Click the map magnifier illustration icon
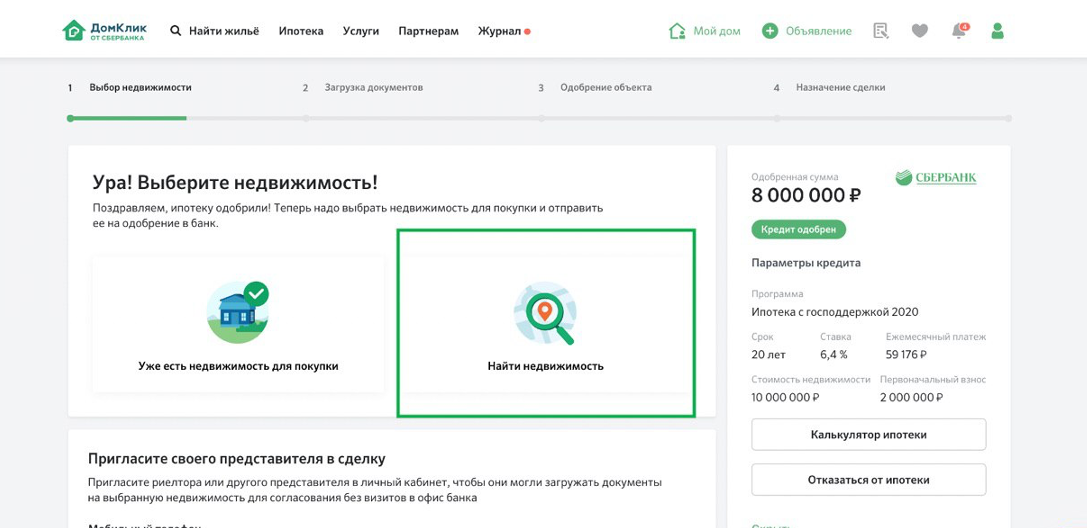This screenshot has width=1087, height=528. click(x=545, y=313)
